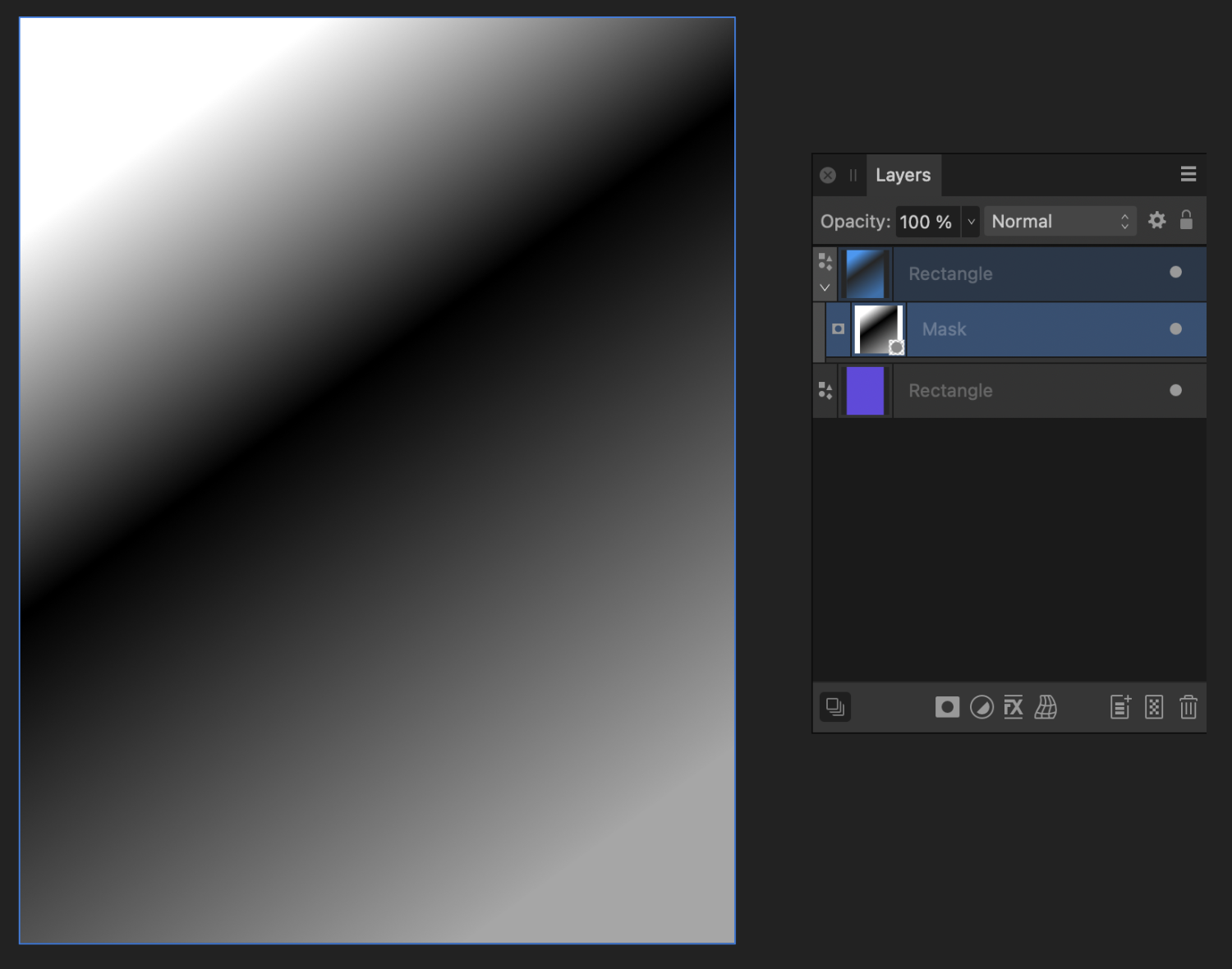Open the blend options gear icon
1232x969 pixels.
pos(1157,220)
